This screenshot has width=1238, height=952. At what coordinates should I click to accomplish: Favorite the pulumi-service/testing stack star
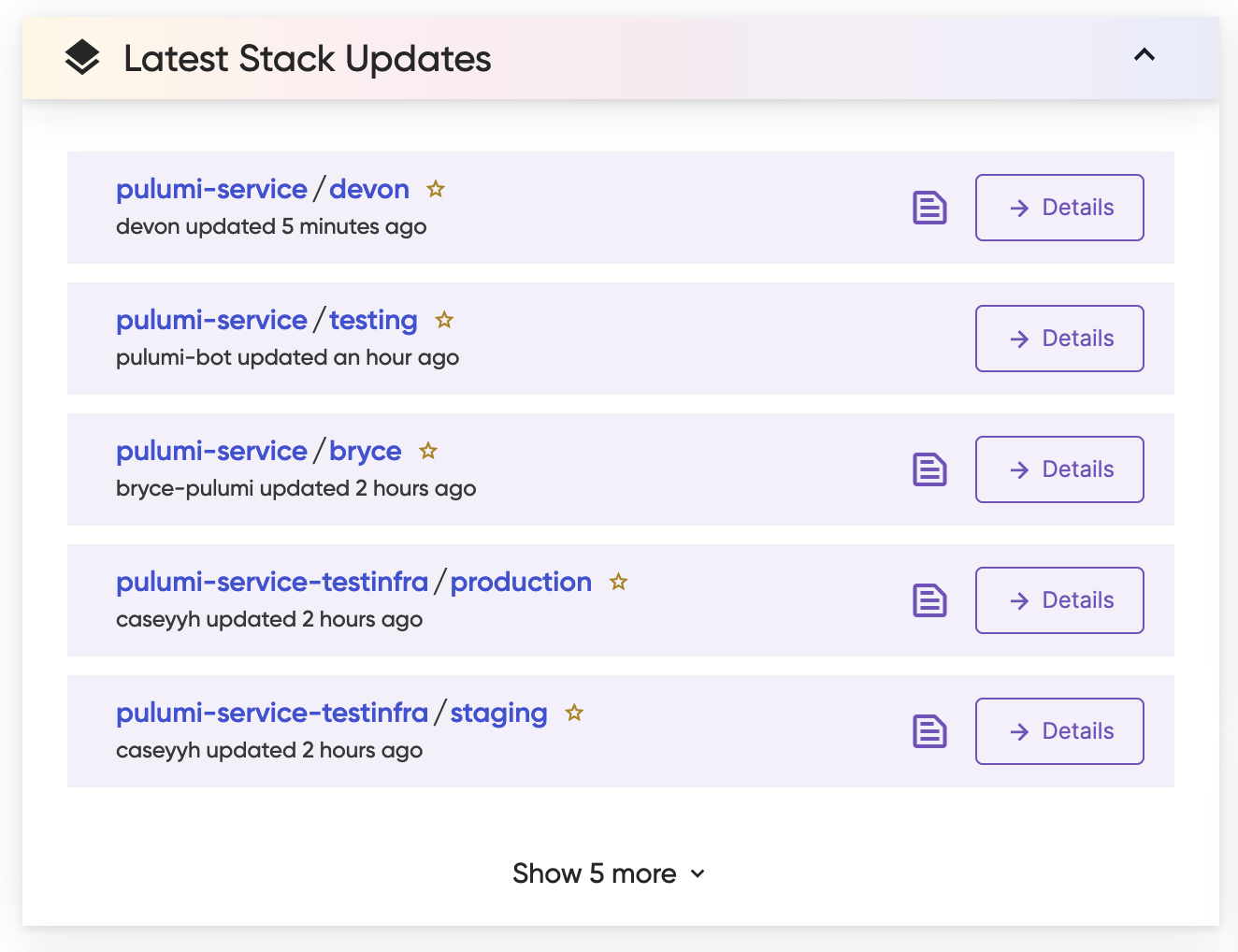(x=444, y=320)
